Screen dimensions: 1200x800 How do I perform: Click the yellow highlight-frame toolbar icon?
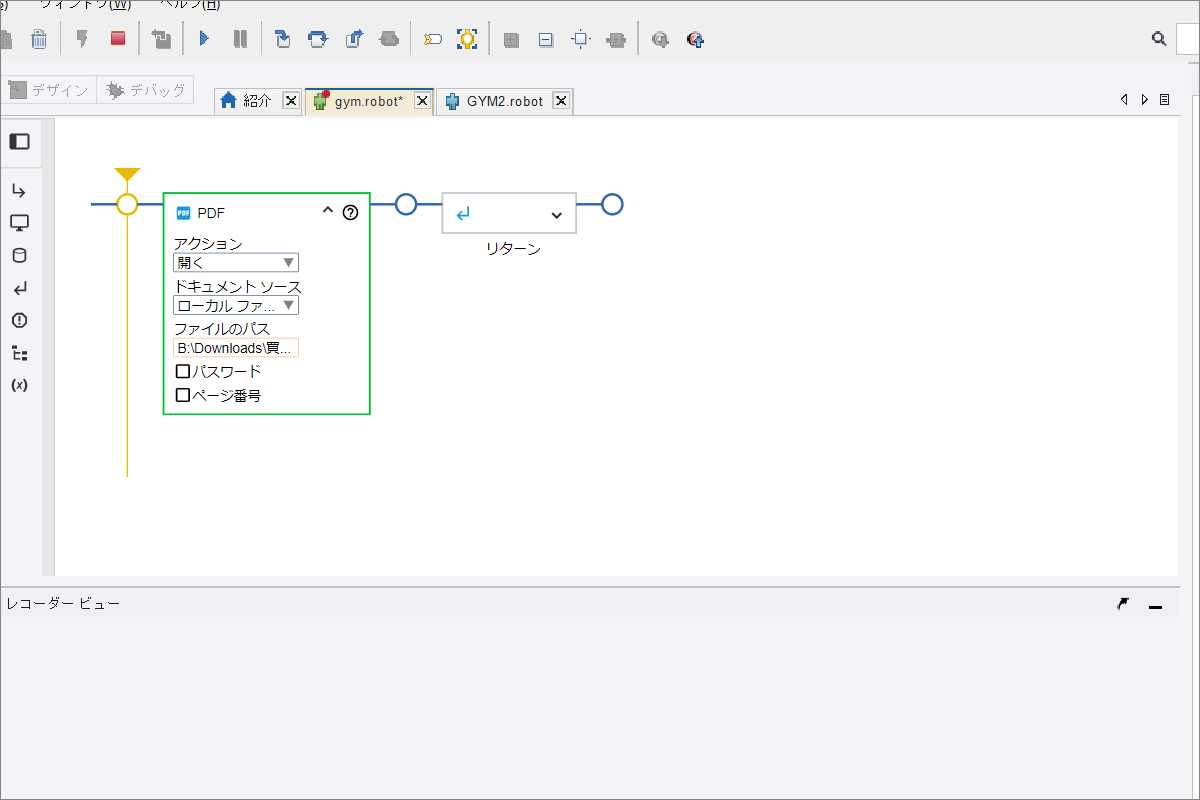click(467, 39)
